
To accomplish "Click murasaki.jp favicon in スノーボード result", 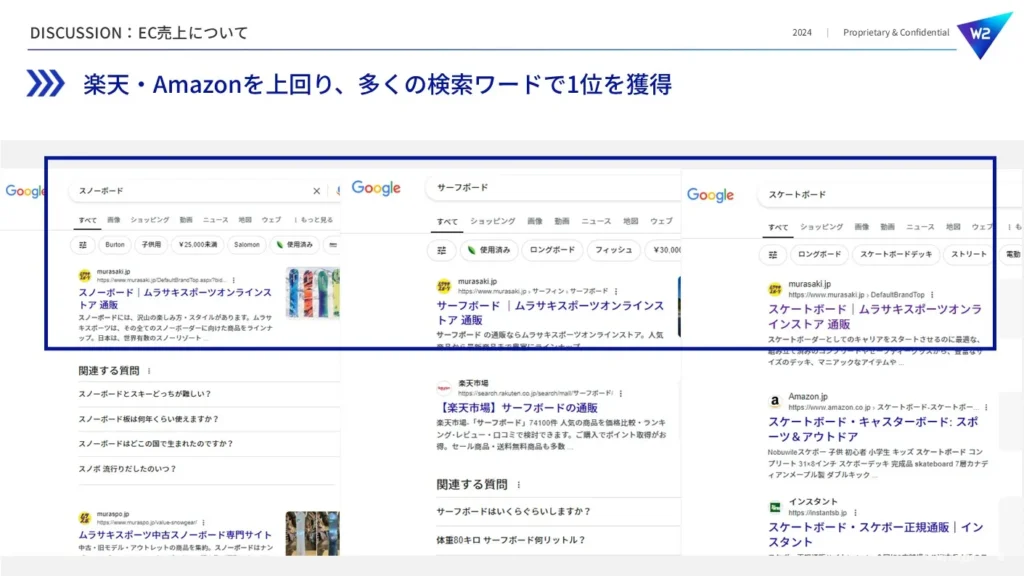I will pyautogui.click(x=85, y=276).
